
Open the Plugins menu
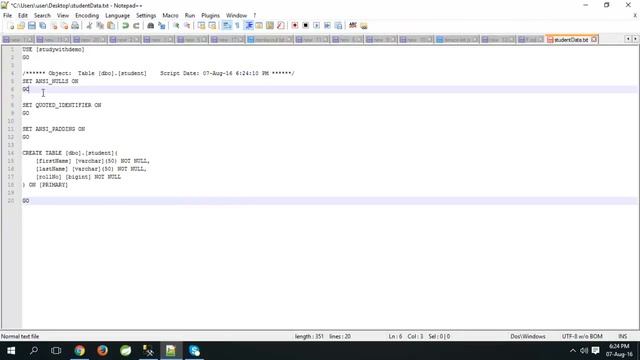pyautogui.click(x=210, y=16)
